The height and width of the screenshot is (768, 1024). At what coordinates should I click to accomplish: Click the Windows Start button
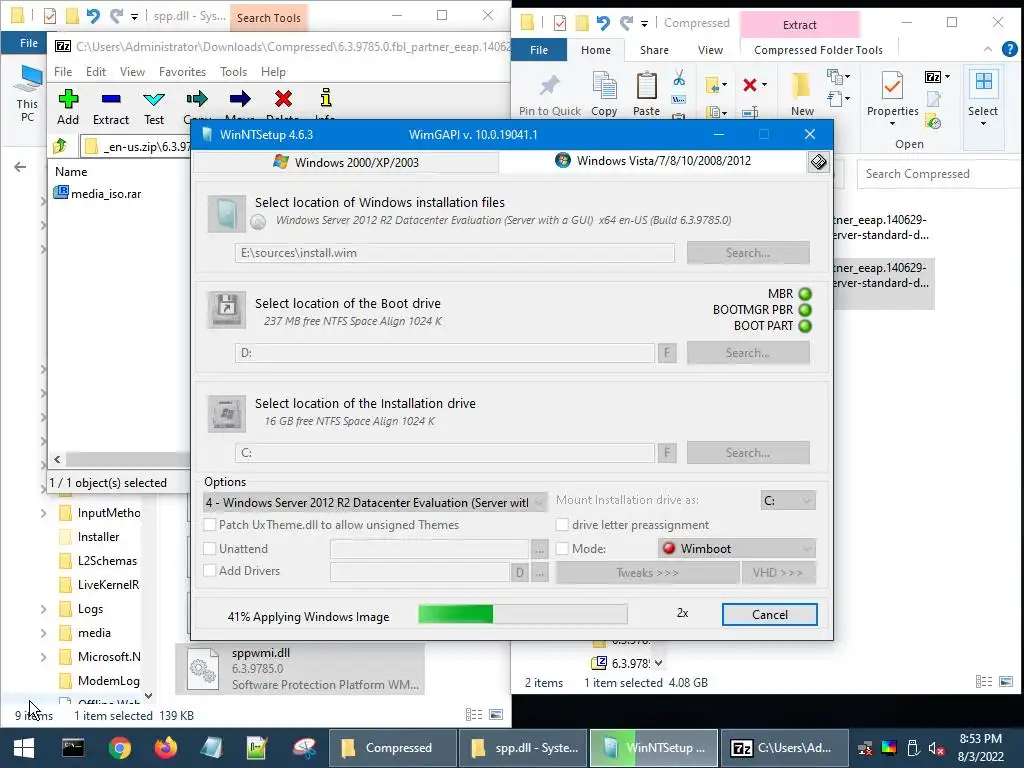[24, 748]
